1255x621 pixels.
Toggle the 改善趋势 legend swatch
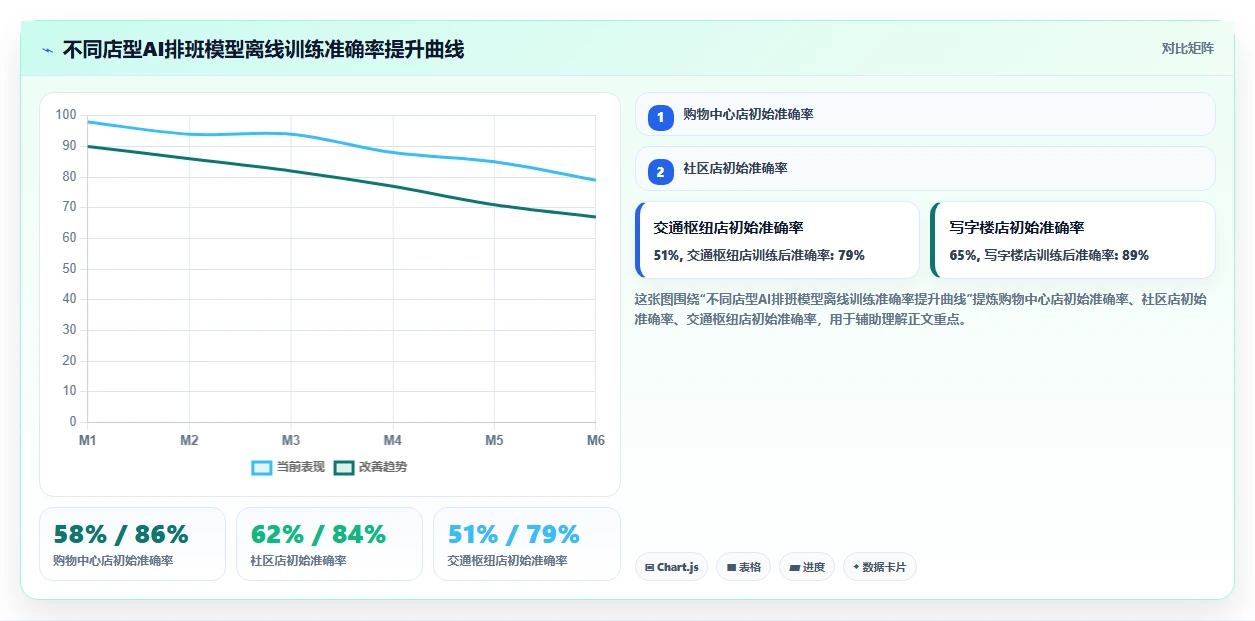tap(344, 467)
